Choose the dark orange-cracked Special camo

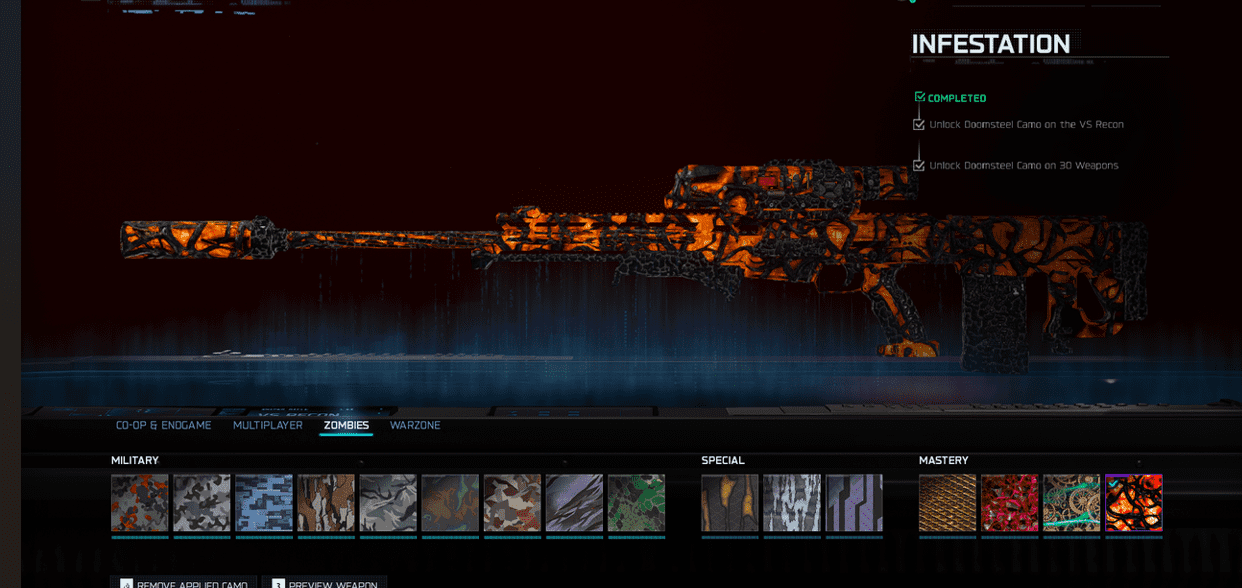[730, 502]
